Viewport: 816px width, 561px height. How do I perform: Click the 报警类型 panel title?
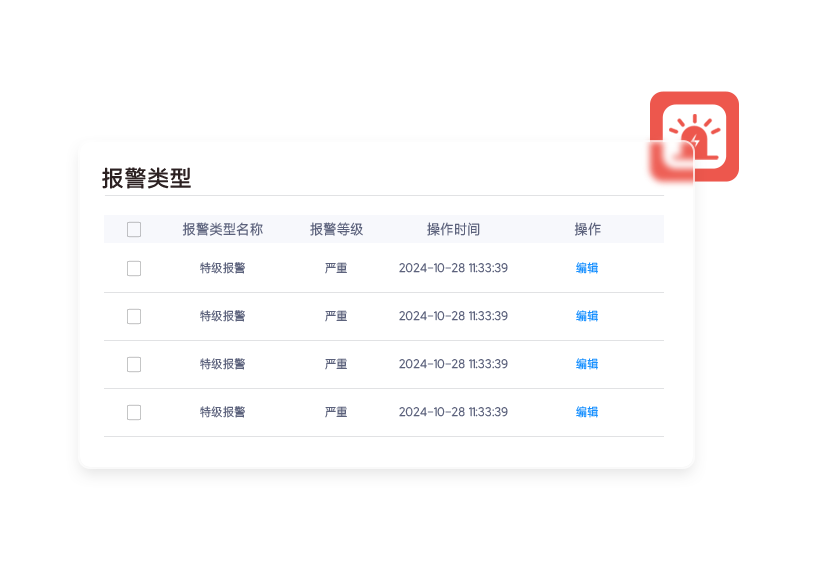[x=146, y=178]
